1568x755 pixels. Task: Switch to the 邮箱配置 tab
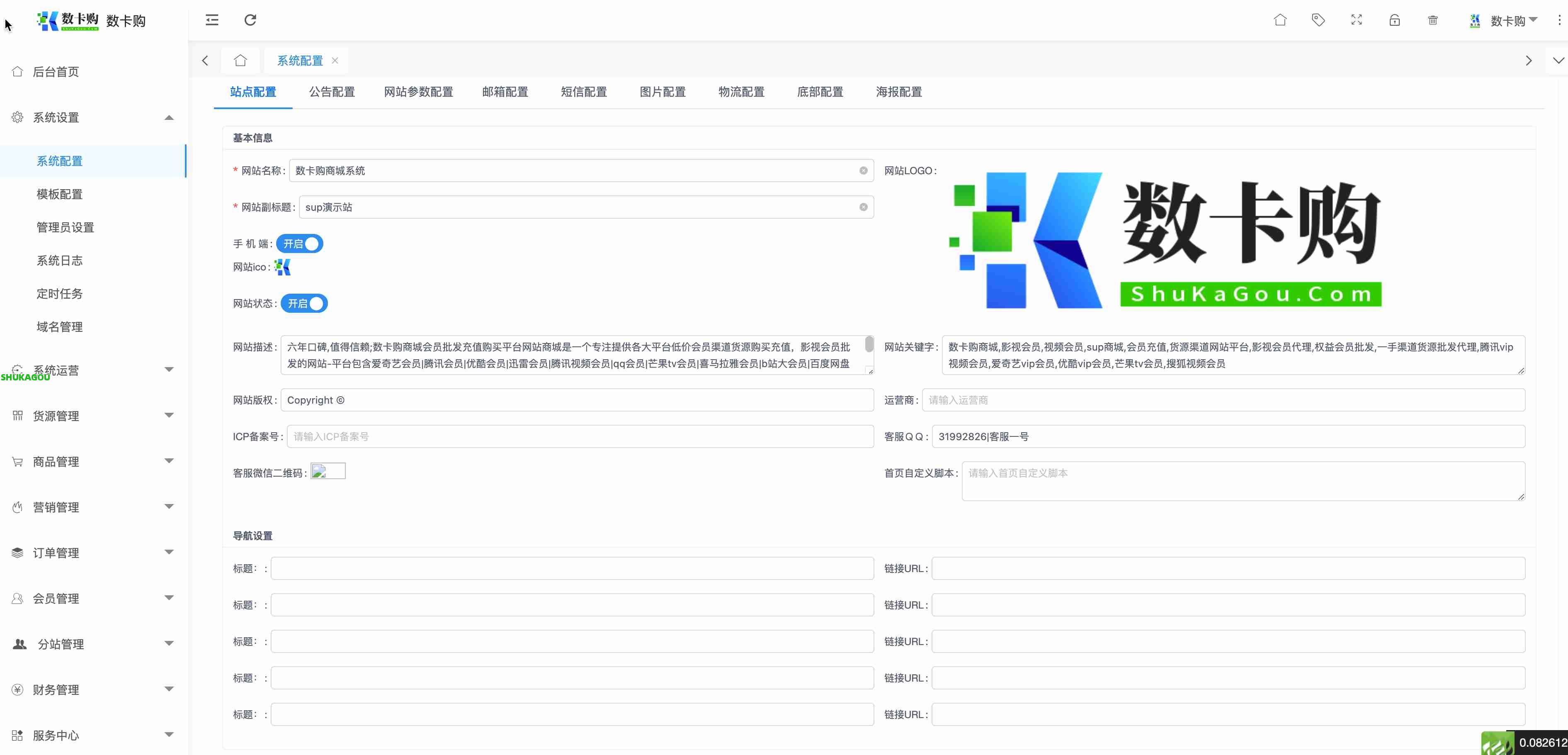tap(505, 92)
